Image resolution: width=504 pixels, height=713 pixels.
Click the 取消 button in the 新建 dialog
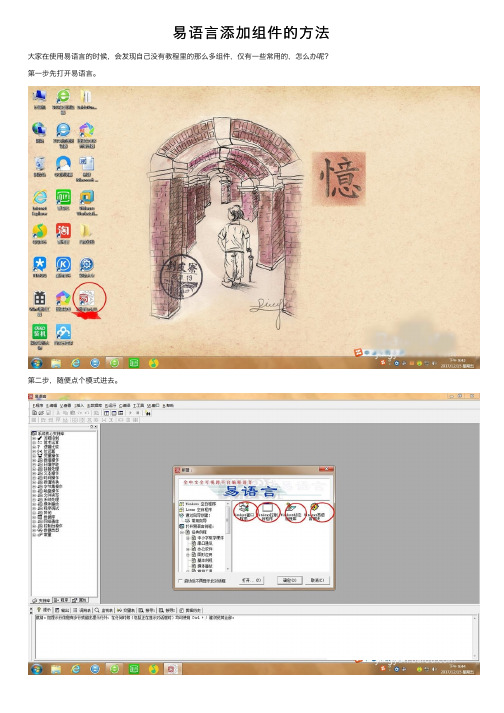[317, 581]
